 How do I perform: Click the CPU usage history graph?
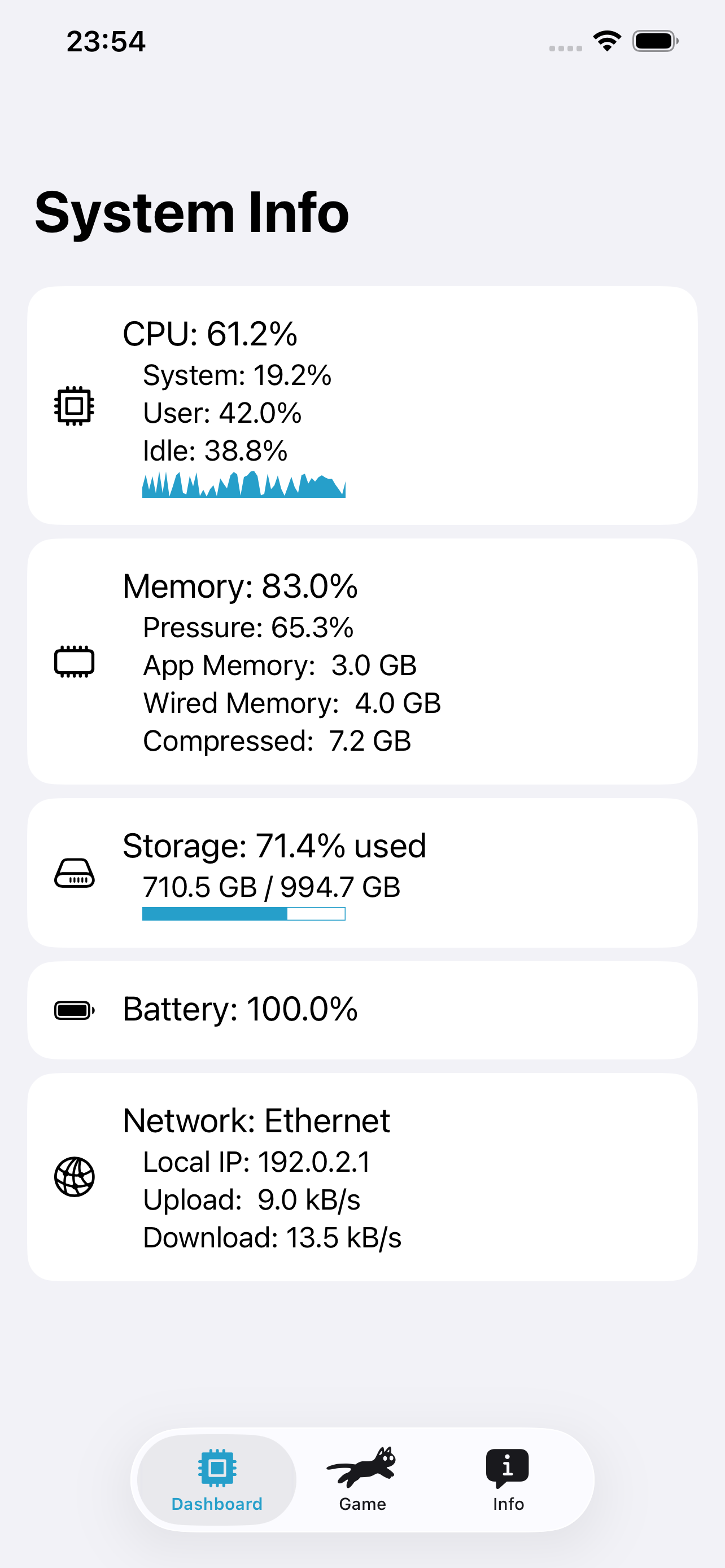[244, 484]
